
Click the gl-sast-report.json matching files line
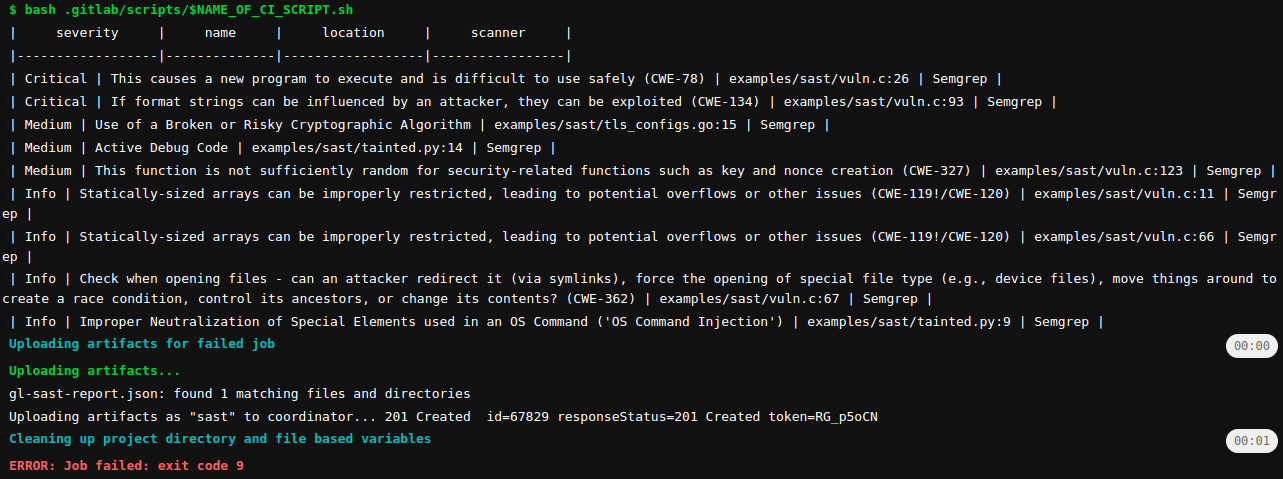(239, 394)
